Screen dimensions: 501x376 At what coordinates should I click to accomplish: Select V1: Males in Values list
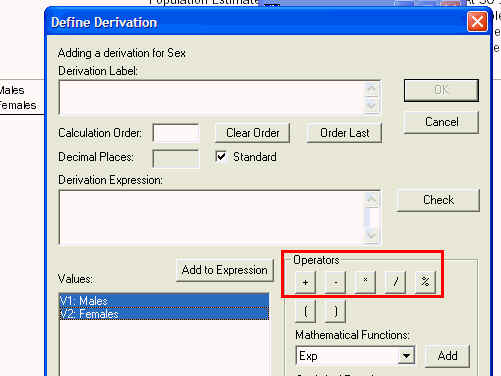pyautogui.click(x=164, y=301)
